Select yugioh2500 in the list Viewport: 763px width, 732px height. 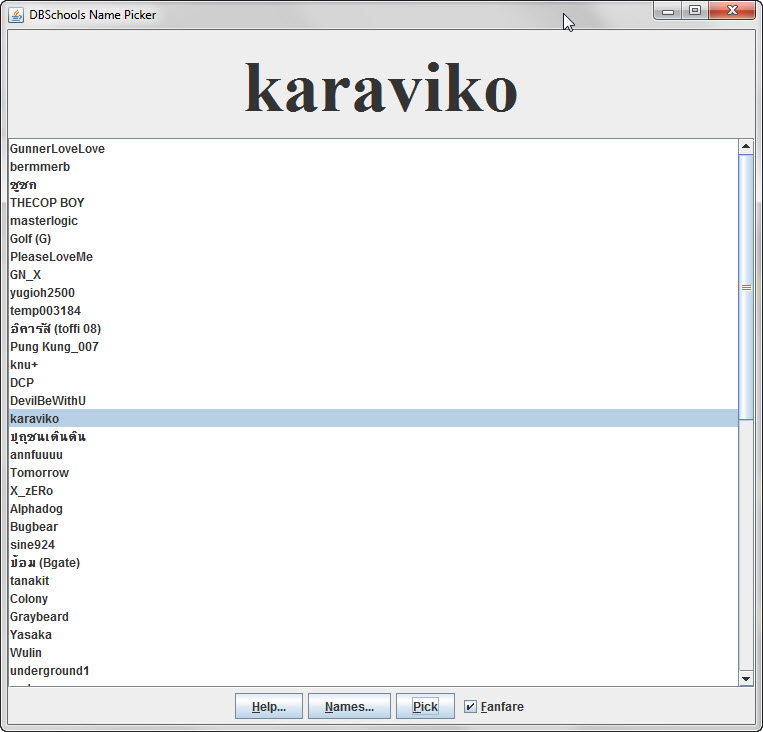pos(373,293)
